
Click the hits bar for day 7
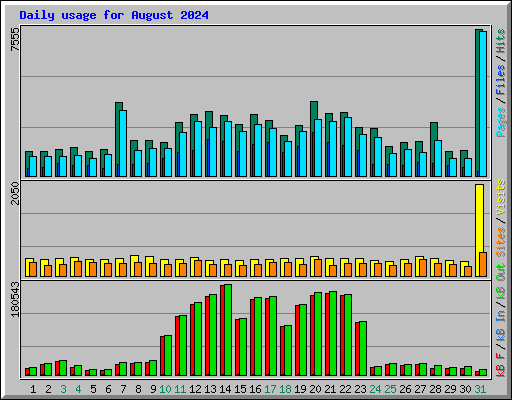[117, 139]
